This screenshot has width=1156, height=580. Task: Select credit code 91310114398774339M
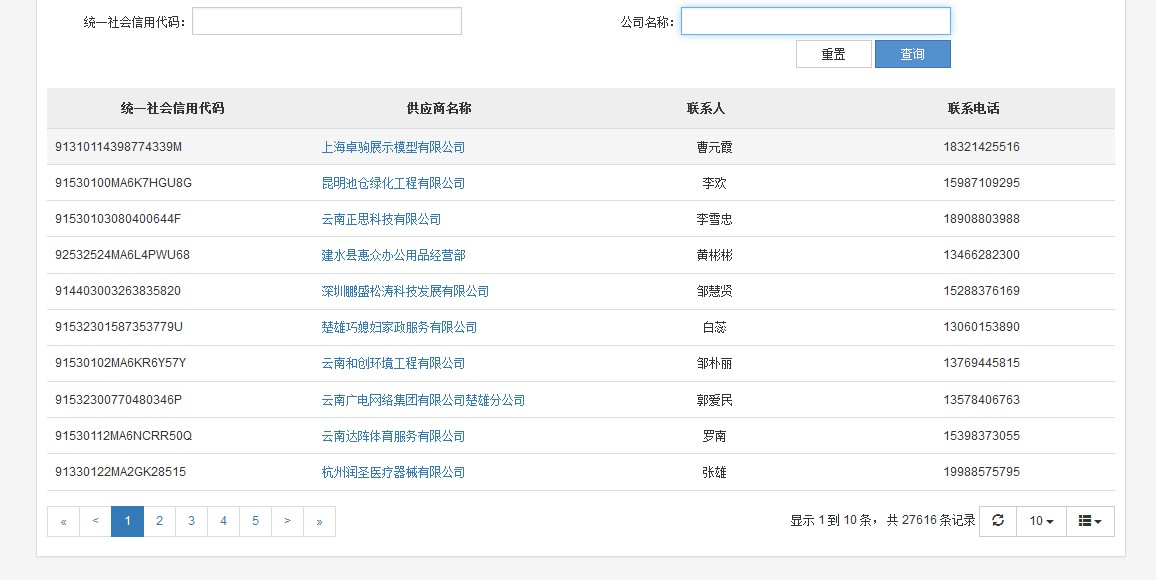pyautogui.click(x=119, y=147)
